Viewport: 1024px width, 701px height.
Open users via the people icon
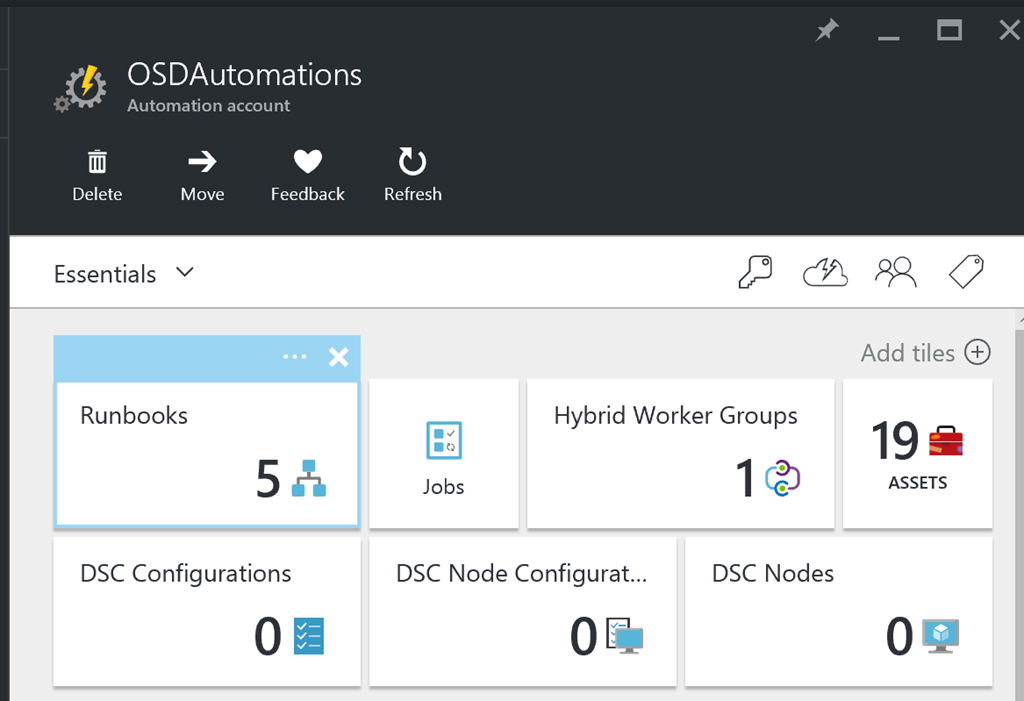[x=896, y=272]
